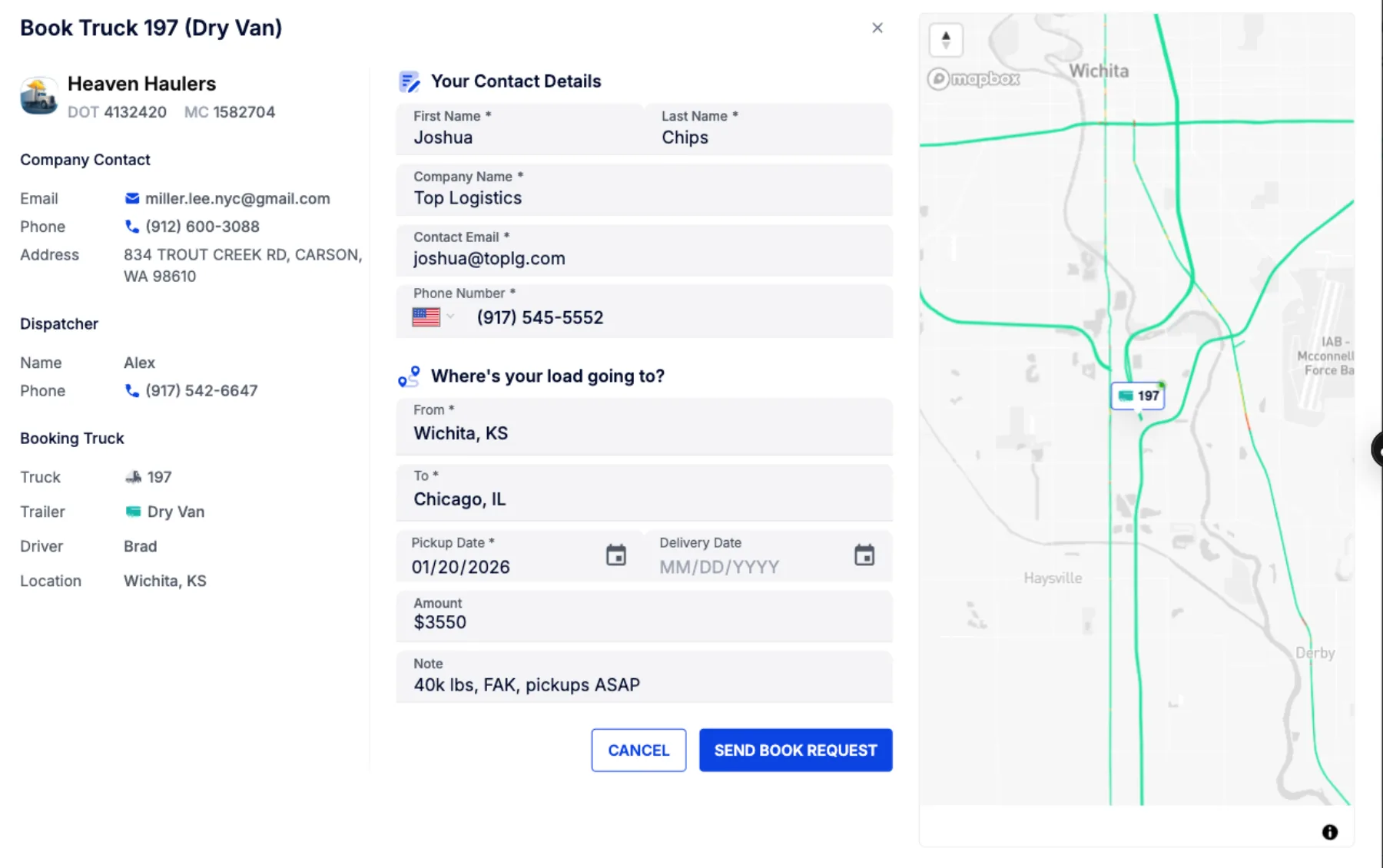Viewport: 1383px width, 868px height.
Task: Click the Haysville label on the map
Action: coord(1053,578)
